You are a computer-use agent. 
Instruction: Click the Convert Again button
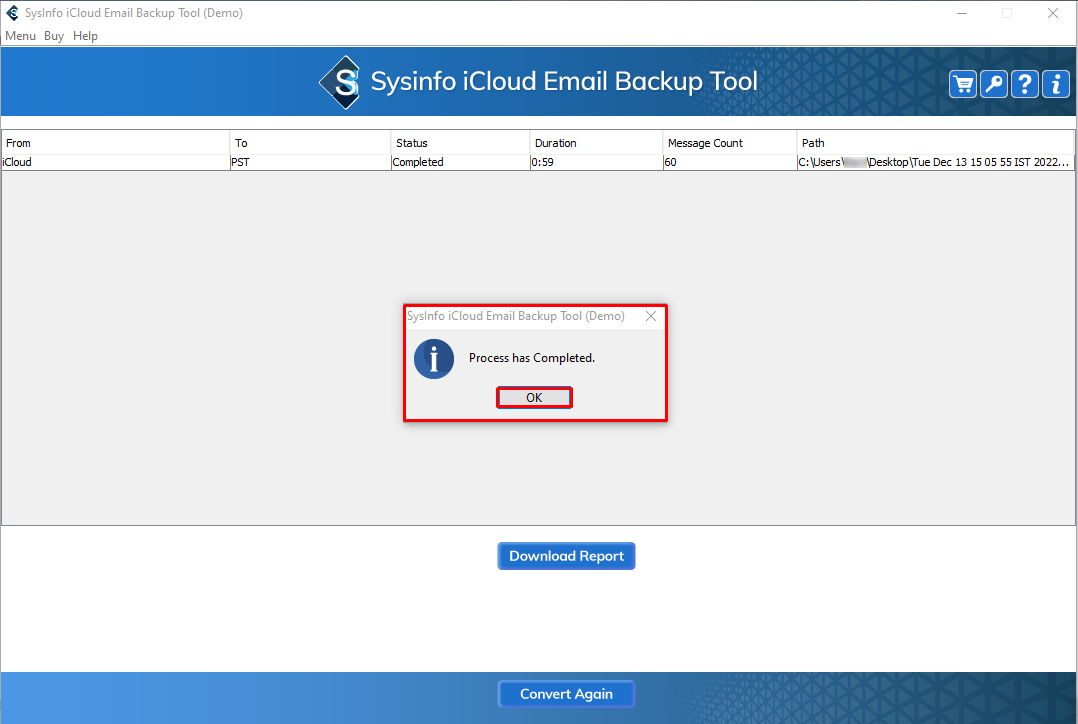click(x=566, y=694)
